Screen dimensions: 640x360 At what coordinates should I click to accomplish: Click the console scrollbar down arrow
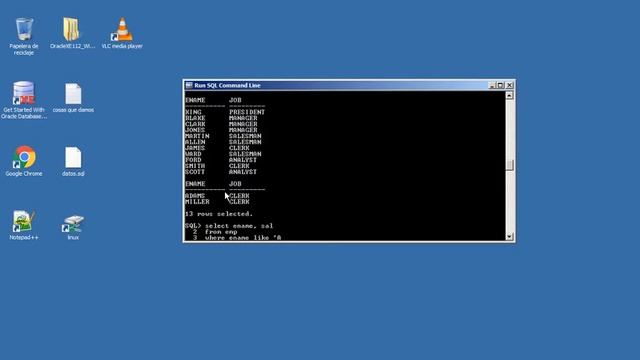pyautogui.click(x=509, y=237)
